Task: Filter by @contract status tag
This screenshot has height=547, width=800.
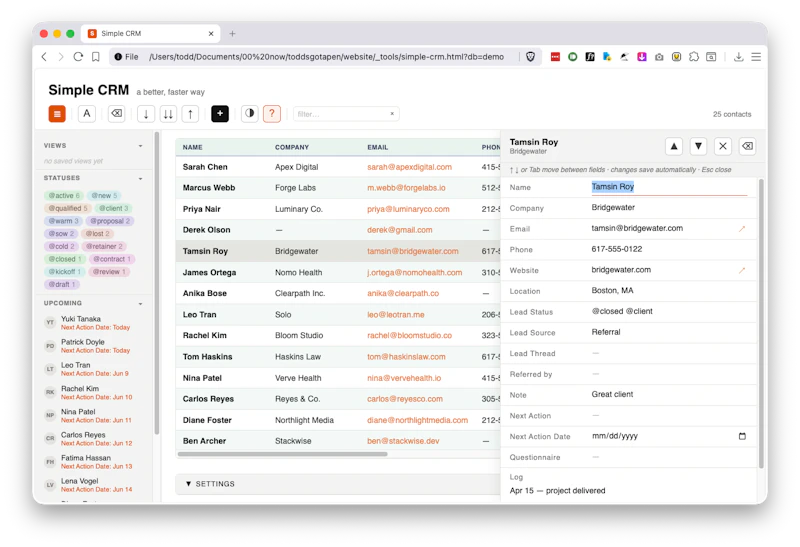Action: pos(112,259)
